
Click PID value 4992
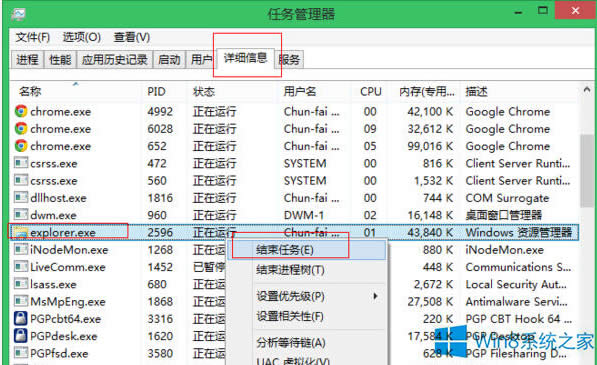(x=160, y=112)
